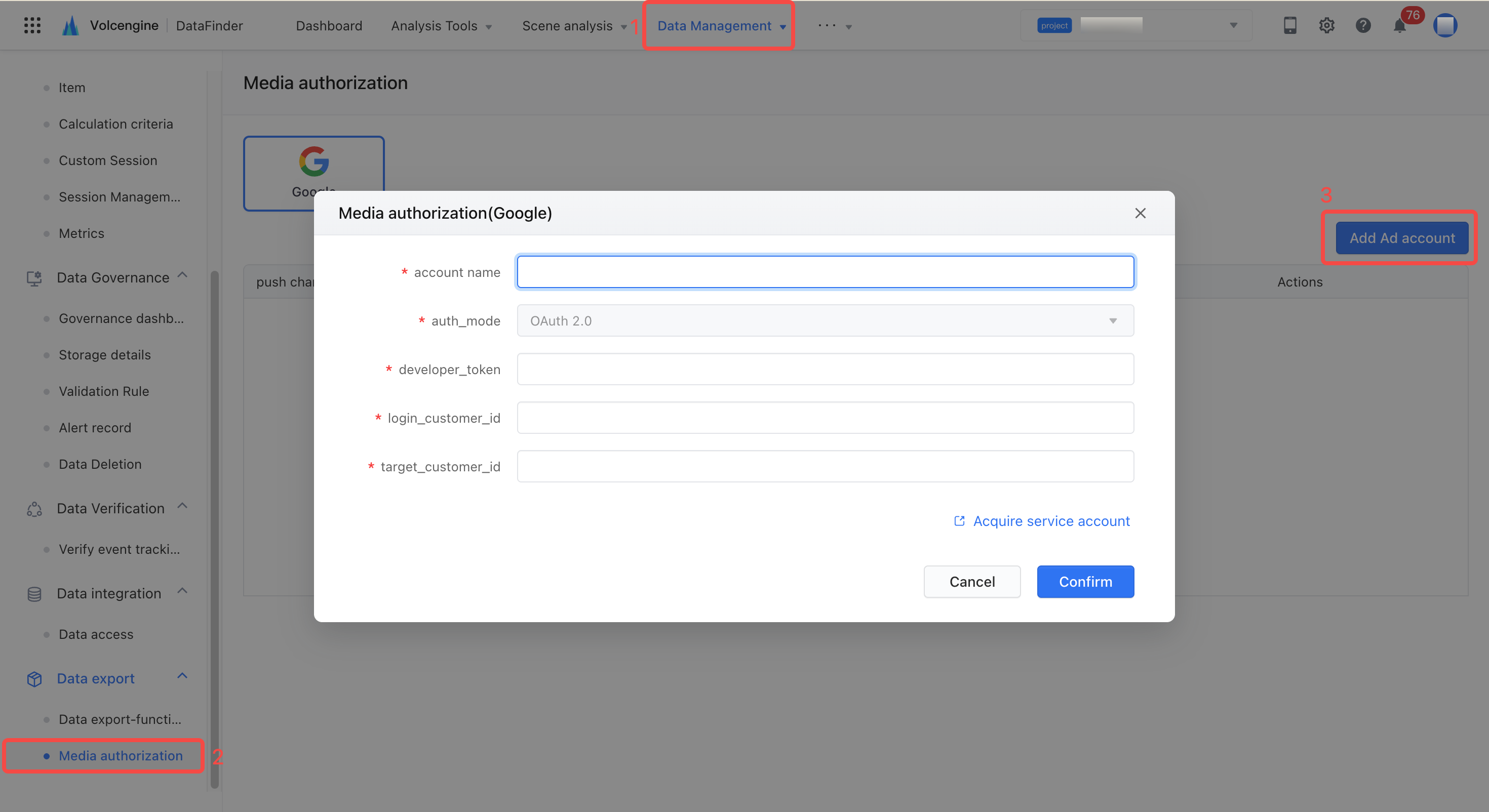The width and height of the screenshot is (1489, 812).
Task: Open the Data Management menu
Action: coord(721,26)
